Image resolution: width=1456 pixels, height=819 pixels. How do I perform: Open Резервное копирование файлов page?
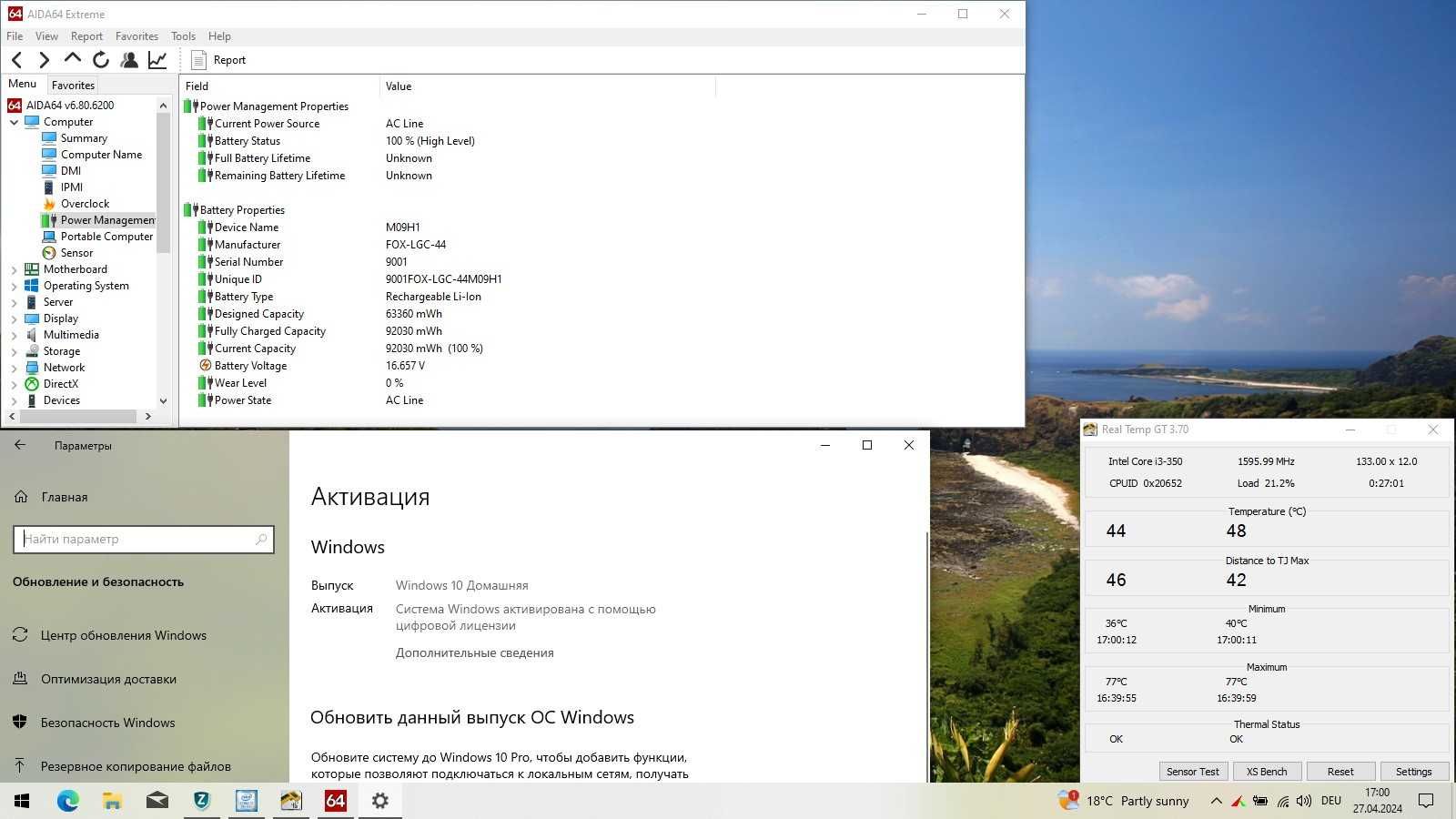pyautogui.click(x=136, y=766)
